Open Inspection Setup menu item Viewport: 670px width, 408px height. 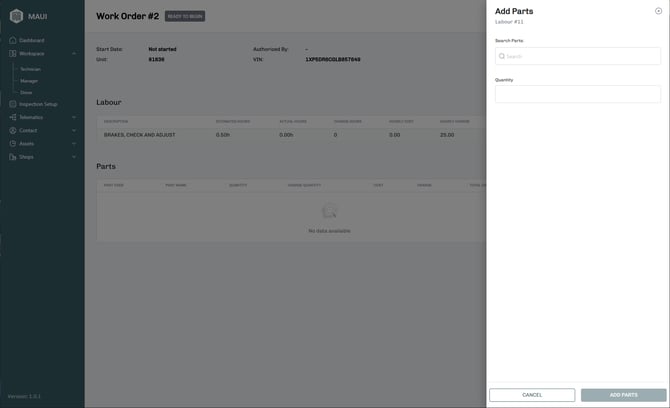pyautogui.click(x=38, y=104)
